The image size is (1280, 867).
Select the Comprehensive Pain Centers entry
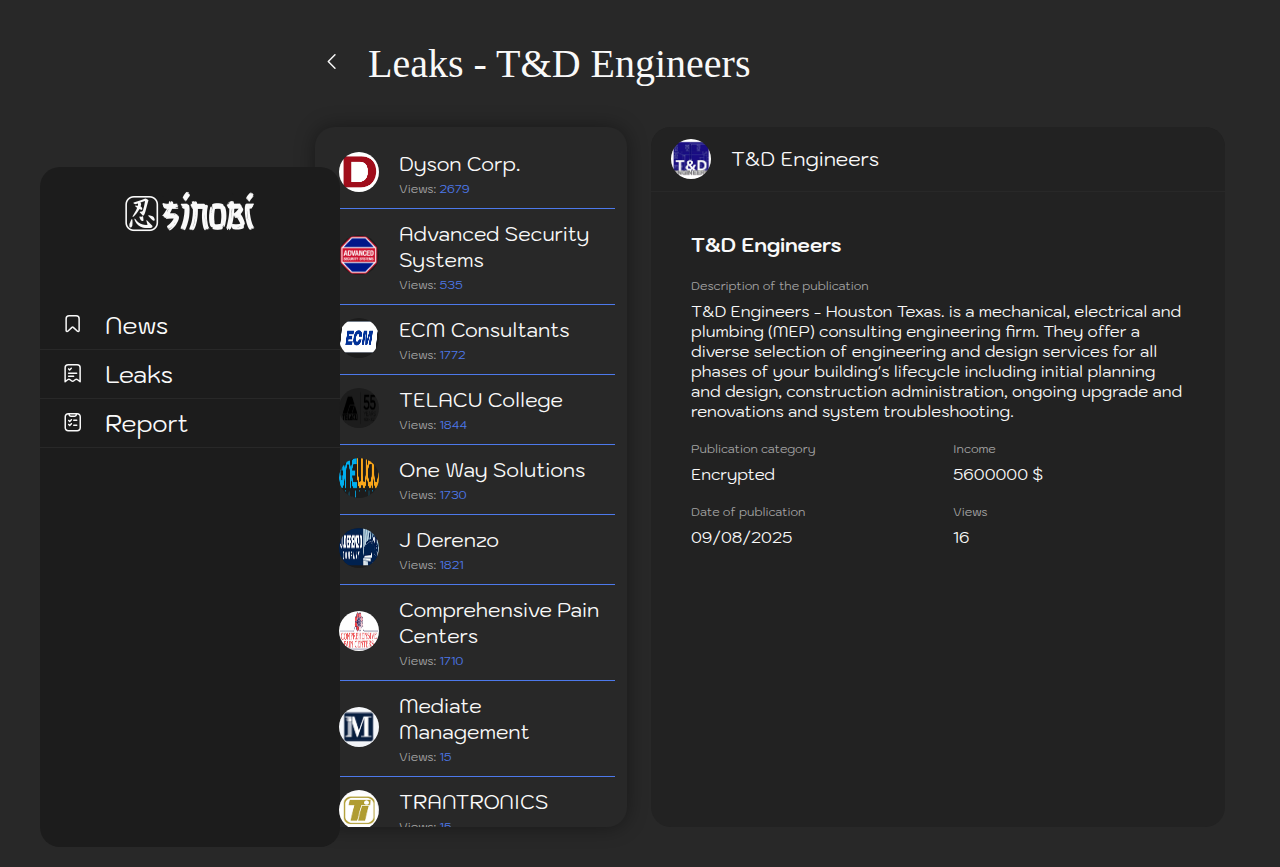[x=498, y=623]
